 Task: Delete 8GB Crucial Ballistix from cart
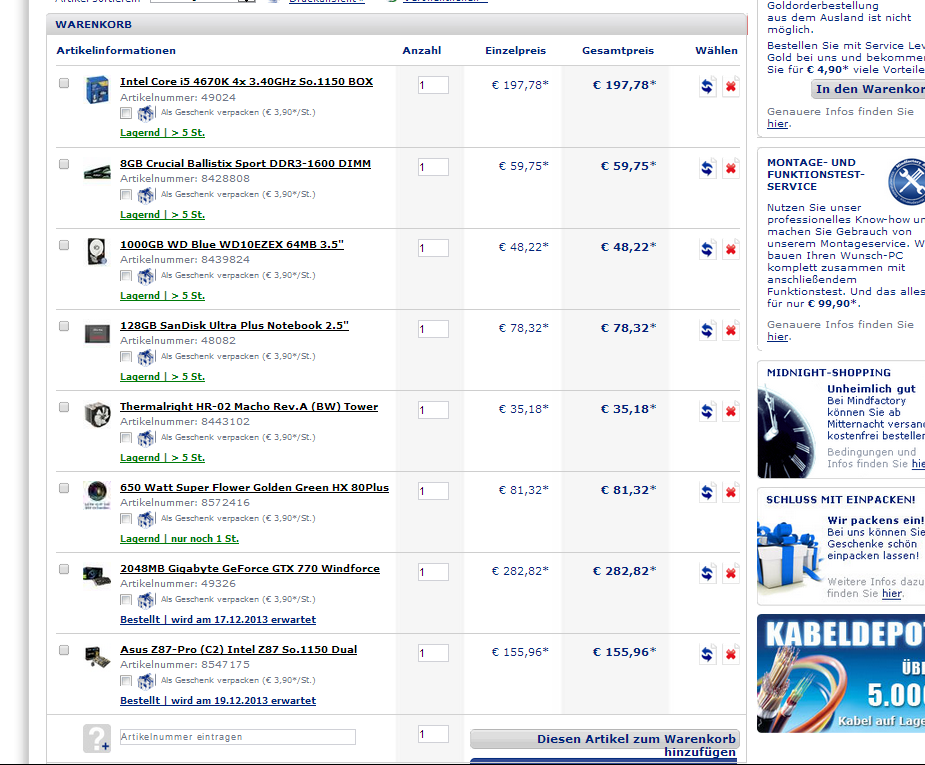coord(730,168)
